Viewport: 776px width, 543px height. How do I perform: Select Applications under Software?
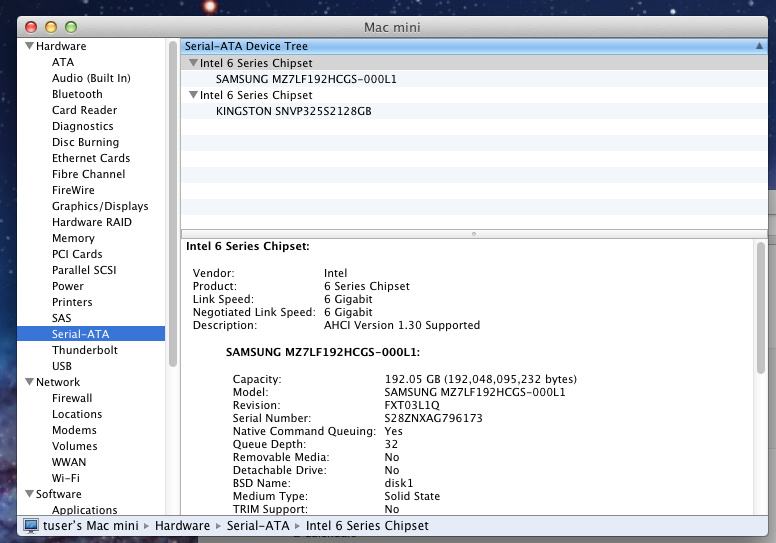tap(85, 510)
